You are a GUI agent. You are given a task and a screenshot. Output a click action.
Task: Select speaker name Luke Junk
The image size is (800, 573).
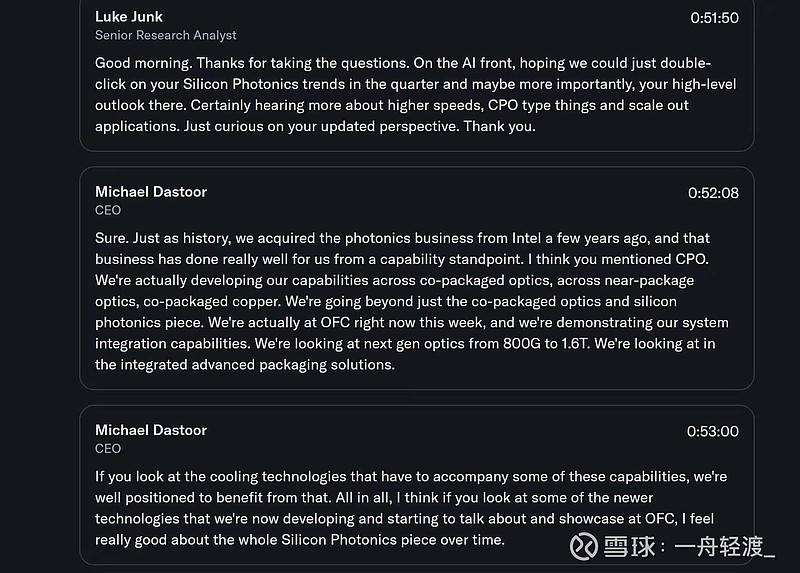tap(128, 16)
